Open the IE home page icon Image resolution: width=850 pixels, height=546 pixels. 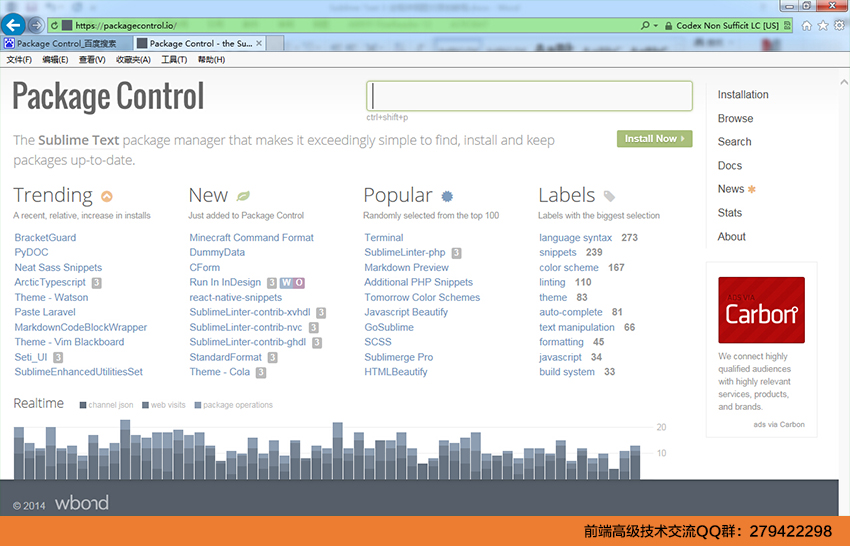pos(806,25)
